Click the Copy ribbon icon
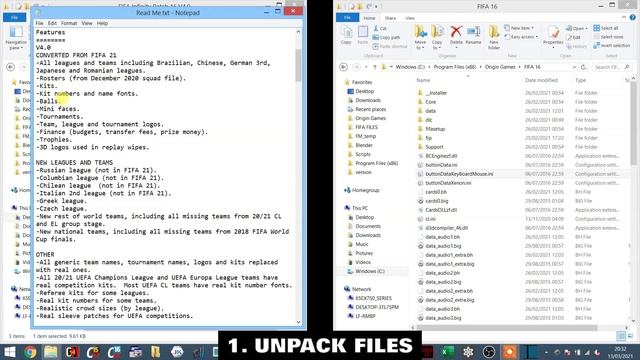 [346, 35]
